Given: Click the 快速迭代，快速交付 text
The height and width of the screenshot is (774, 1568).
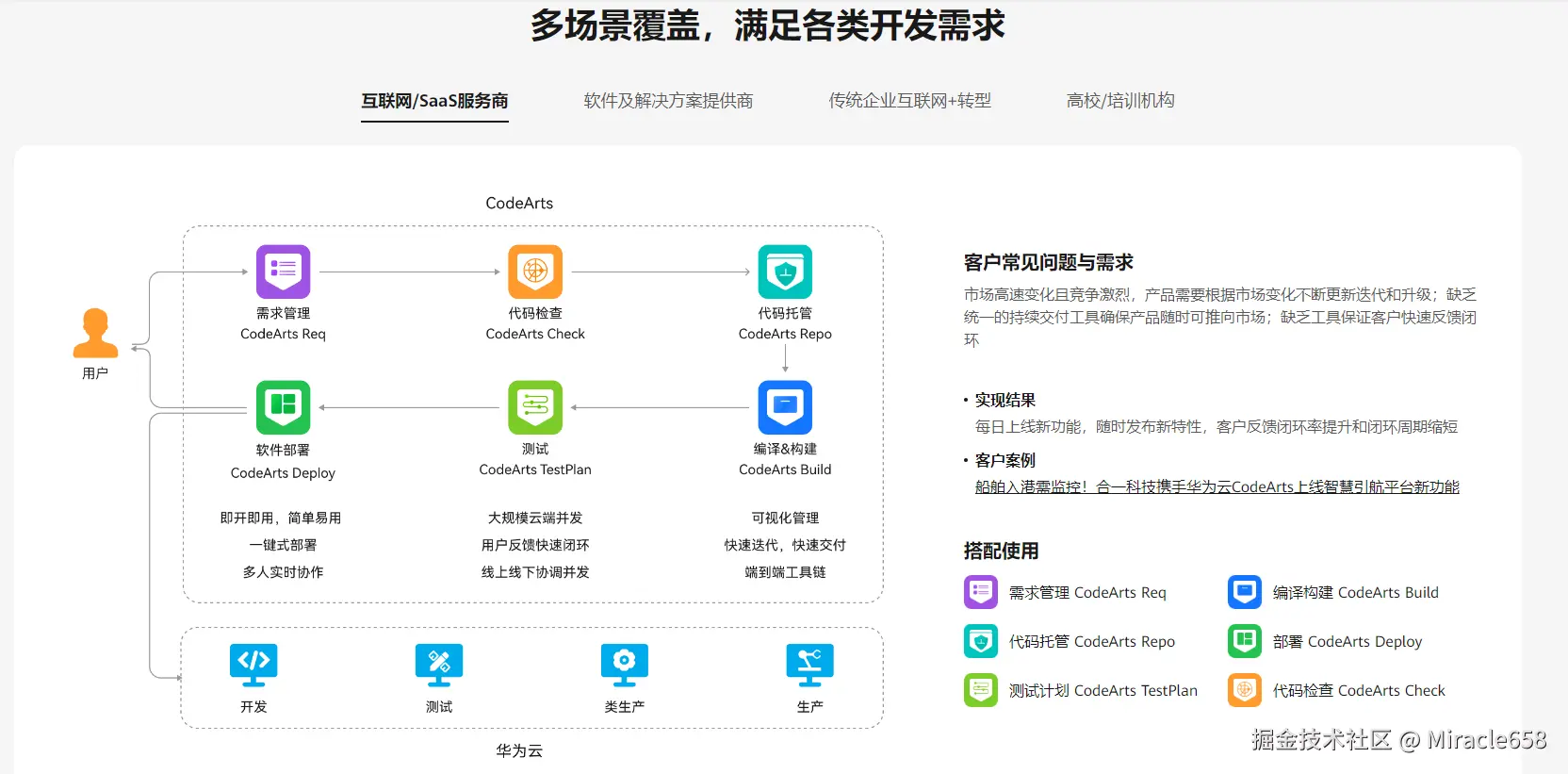Looking at the screenshot, I should pyautogui.click(x=785, y=545).
